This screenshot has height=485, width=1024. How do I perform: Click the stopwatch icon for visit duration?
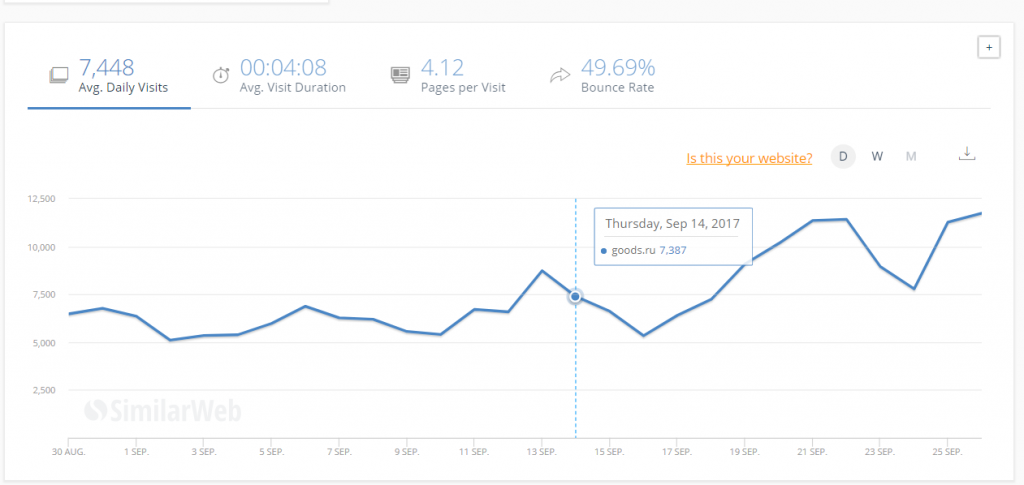coord(220,75)
